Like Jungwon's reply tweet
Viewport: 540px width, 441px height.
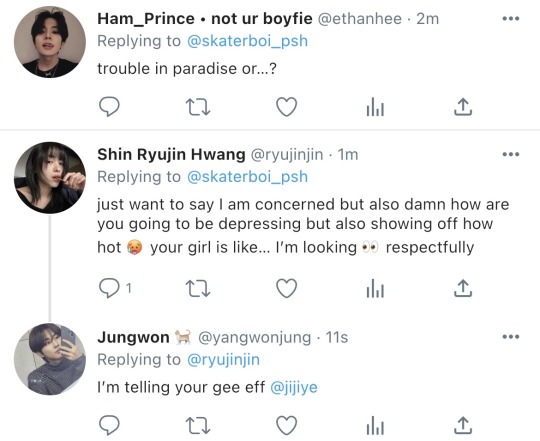(287, 425)
